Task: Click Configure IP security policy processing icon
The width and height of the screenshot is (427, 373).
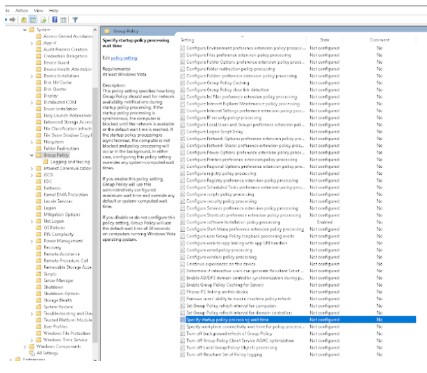Action: pos(182,118)
